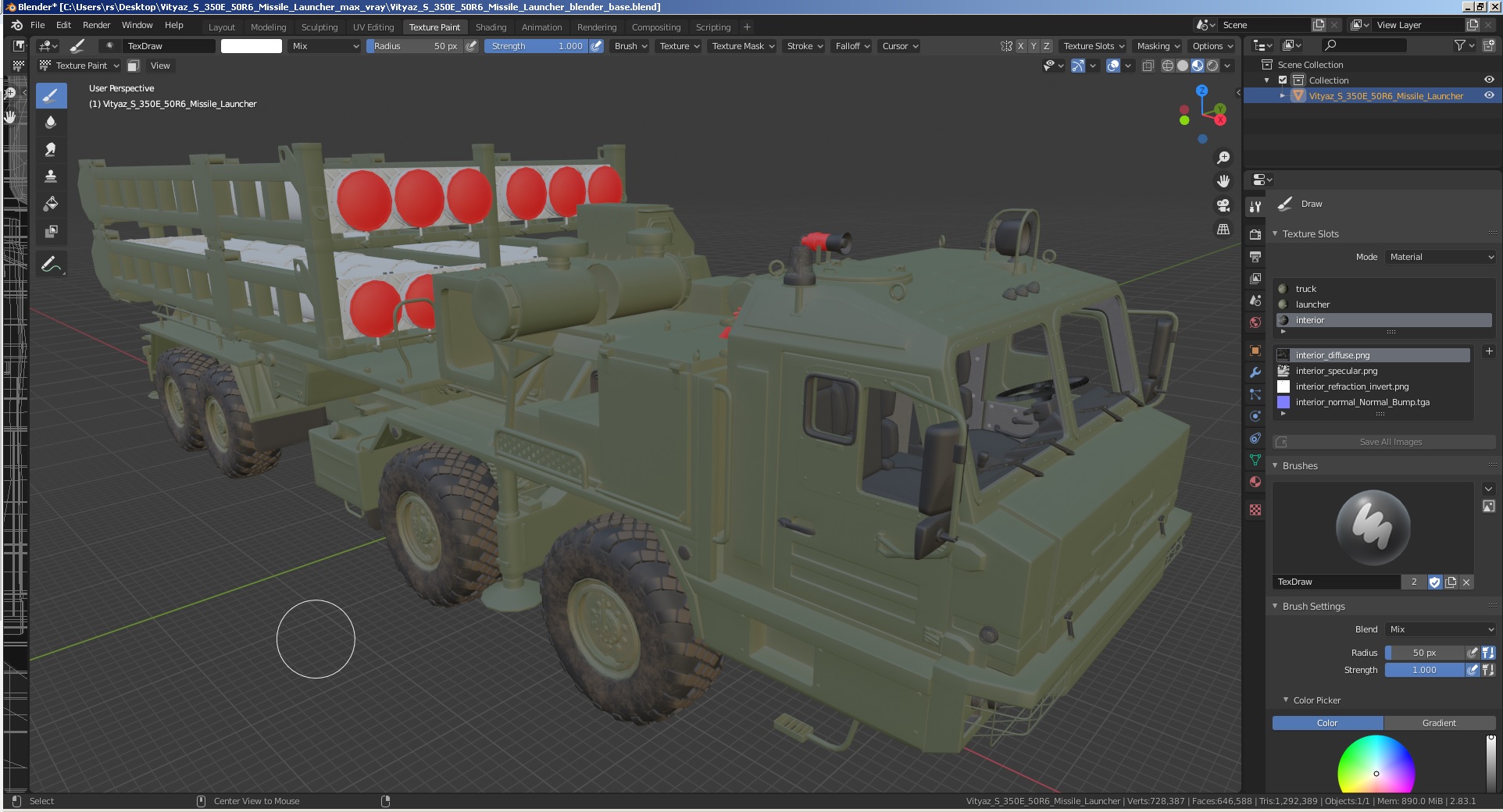
Task: Open Options popover
Action: coord(1212,46)
